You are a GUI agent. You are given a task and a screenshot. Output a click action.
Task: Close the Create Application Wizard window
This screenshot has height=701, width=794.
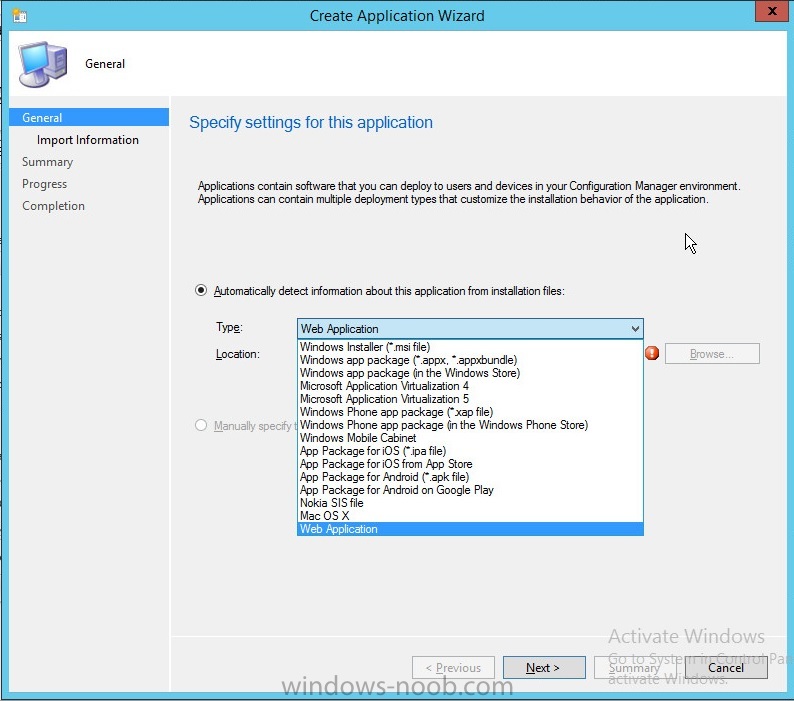point(771,11)
